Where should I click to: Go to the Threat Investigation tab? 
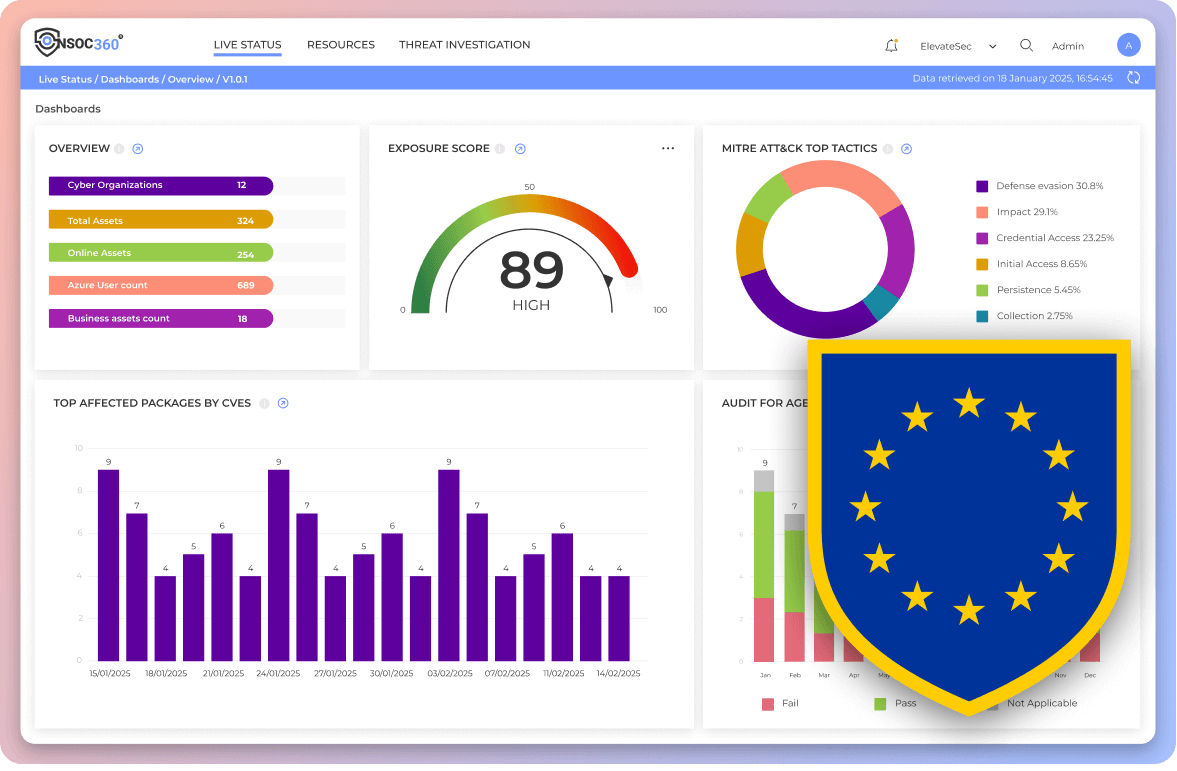(465, 45)
